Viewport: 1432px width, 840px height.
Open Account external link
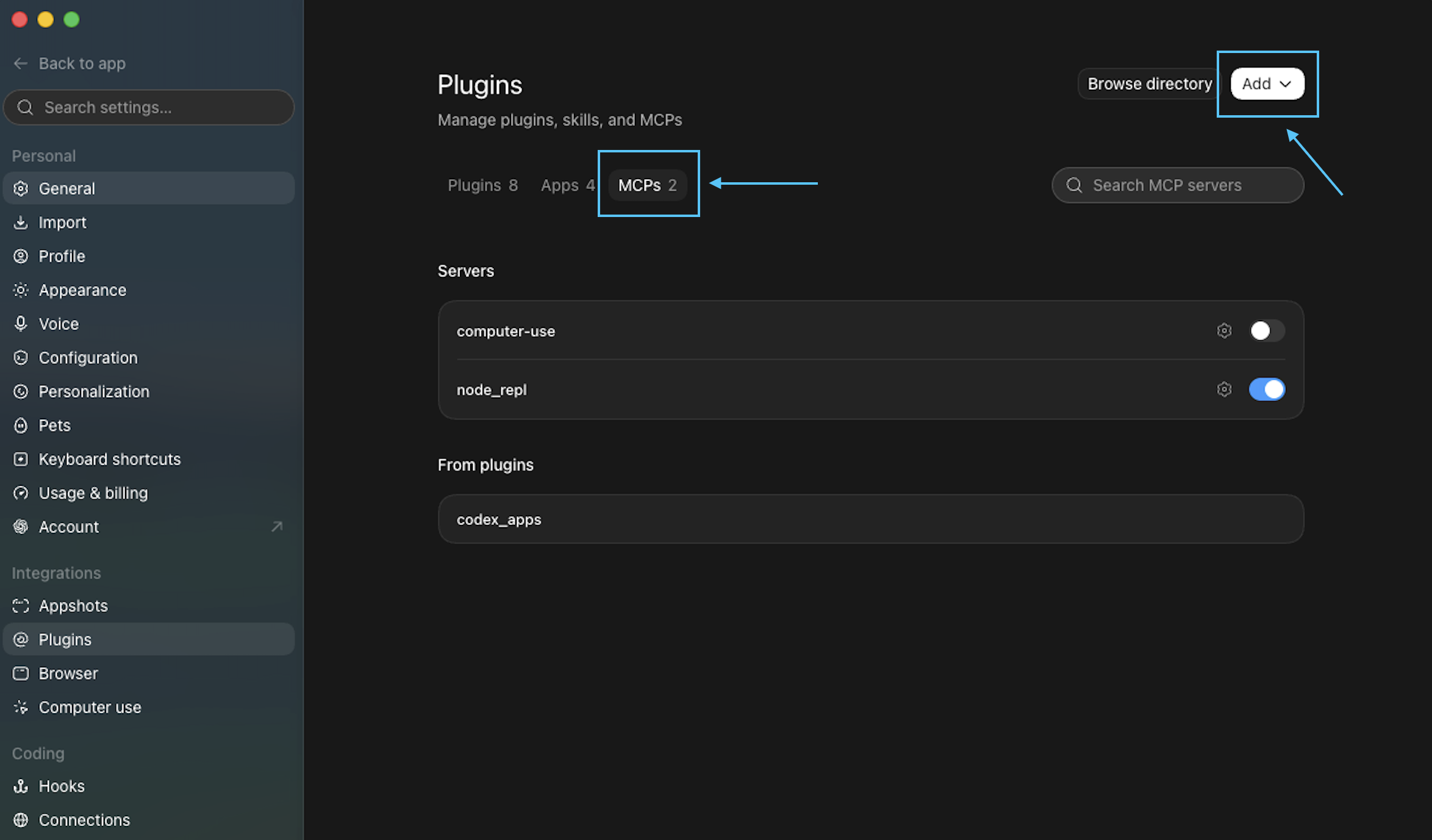click(148, 527)
